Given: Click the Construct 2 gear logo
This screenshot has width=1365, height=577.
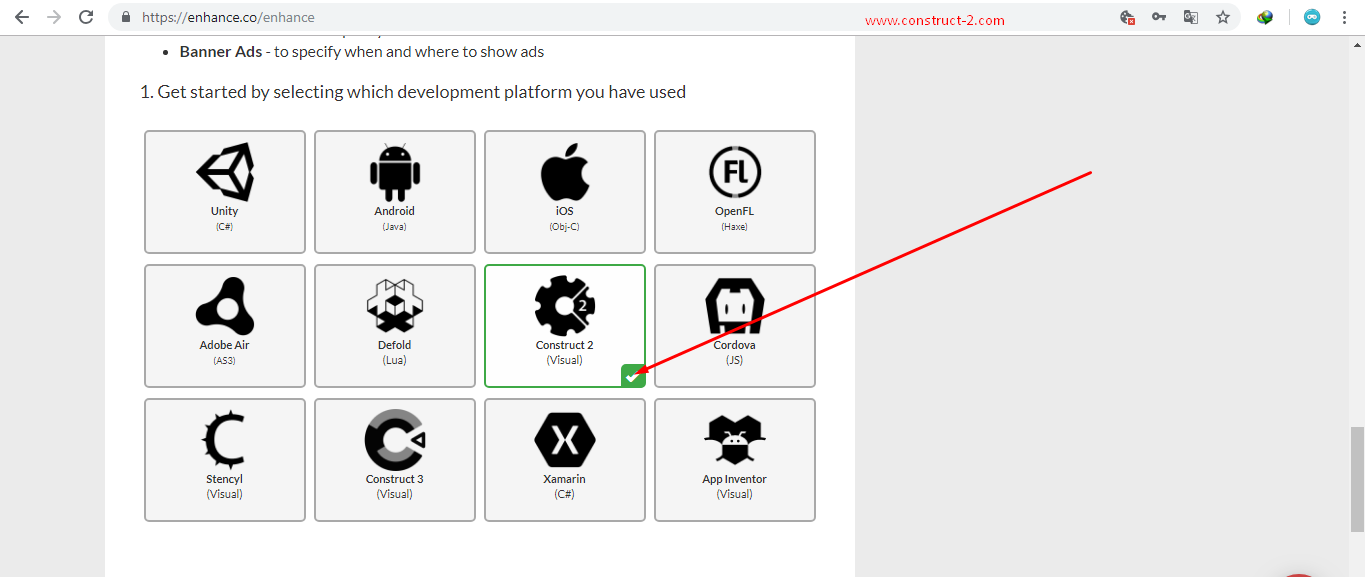Looking at the screenshot, I should click(565, 306).
